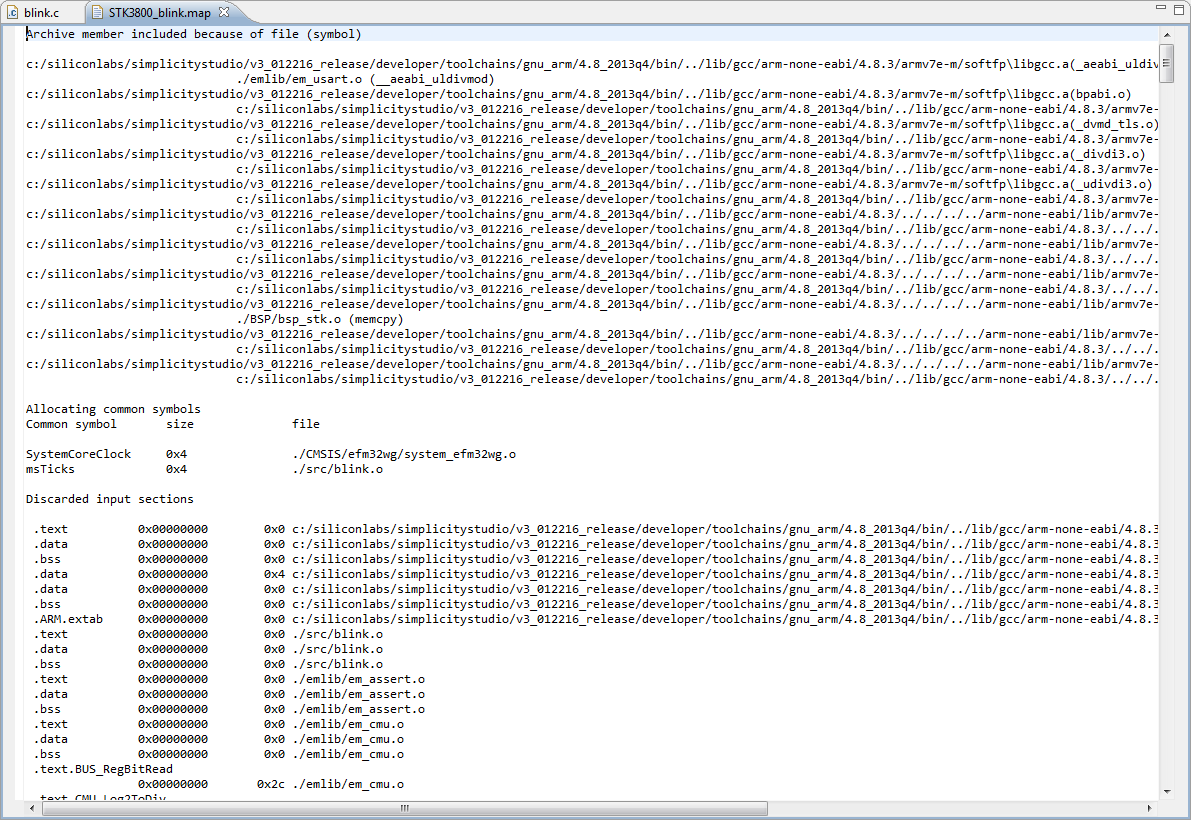Click the libgcc.a(_divdi3.o) path line

click(x=586, y=154)
